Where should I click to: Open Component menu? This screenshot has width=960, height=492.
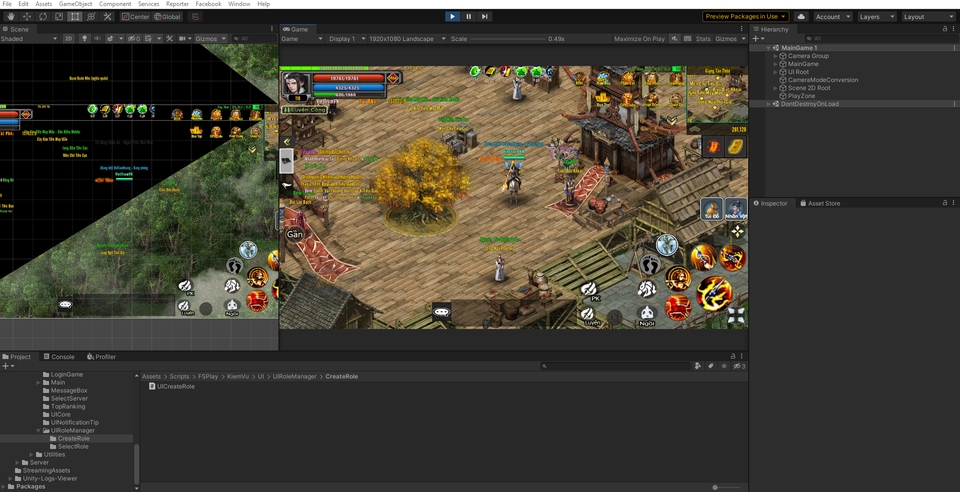[115, 4]
